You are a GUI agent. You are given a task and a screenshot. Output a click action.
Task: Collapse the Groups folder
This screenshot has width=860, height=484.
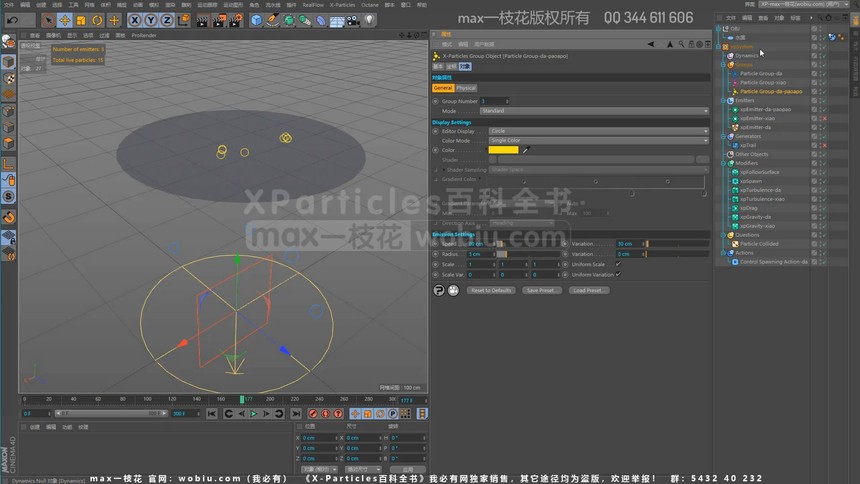click(x=723, y=65)
